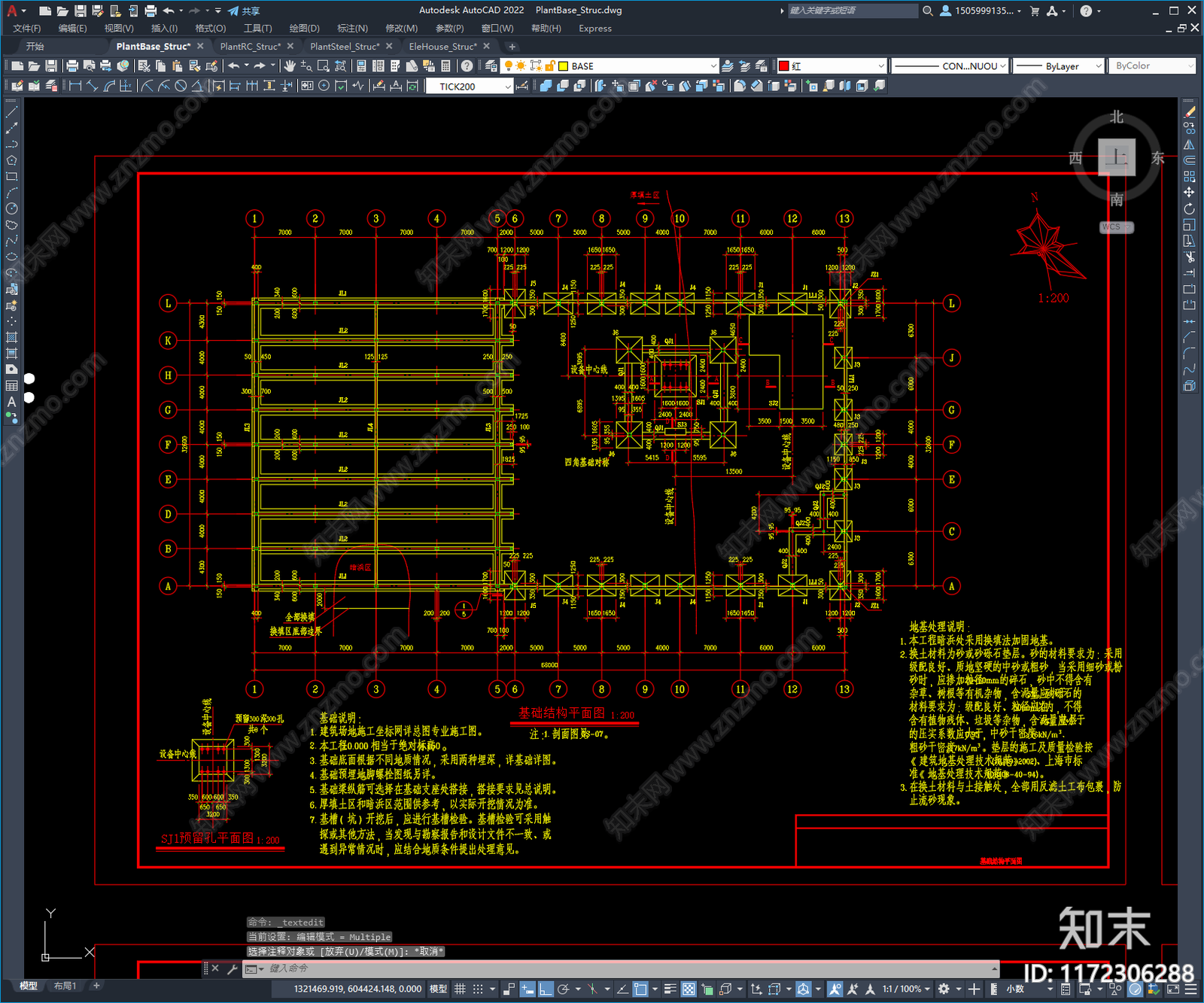Click the Pan hand tool icon
The width and height of the screenshot is (1204, 1003).
coord(290,66)
